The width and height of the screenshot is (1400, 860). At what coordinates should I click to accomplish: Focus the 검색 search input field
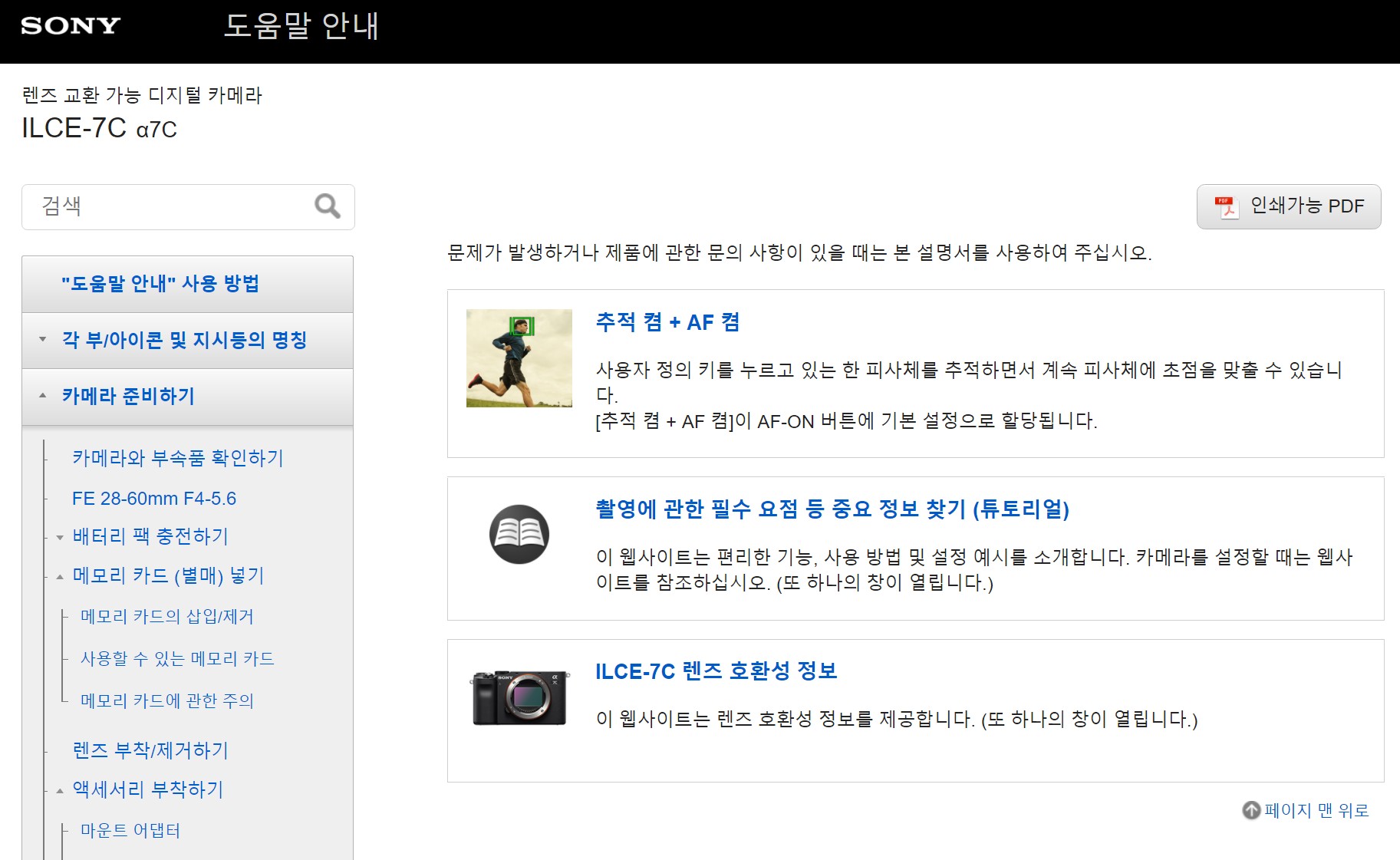coord(188,206)
